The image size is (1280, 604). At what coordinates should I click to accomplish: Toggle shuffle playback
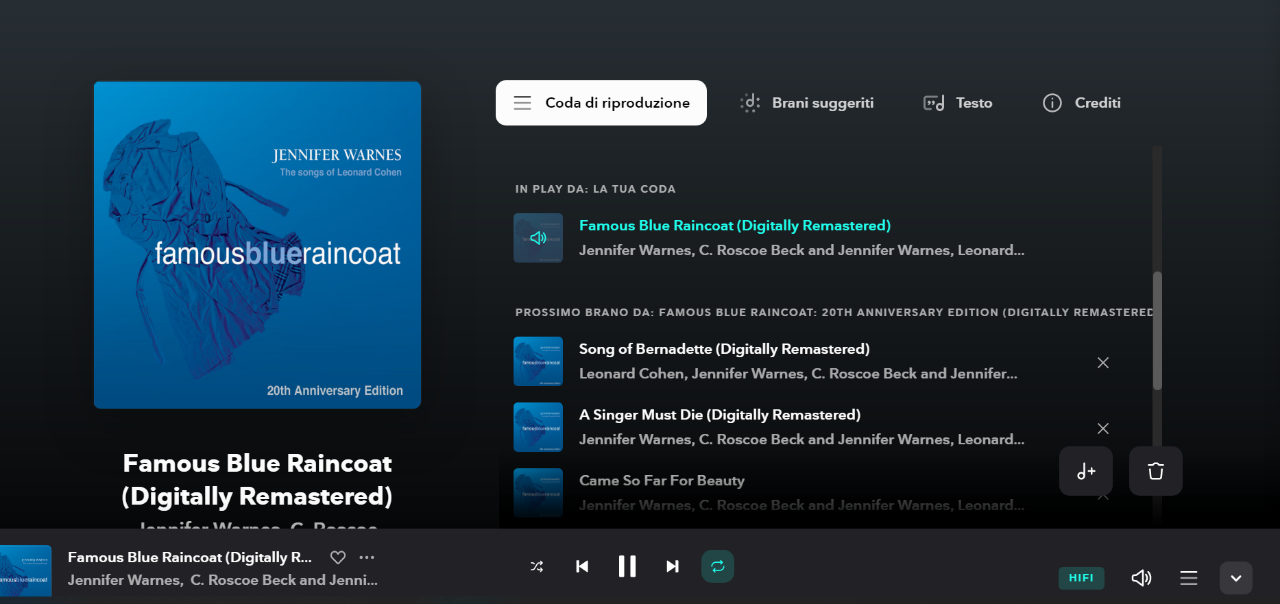[537, 566]
